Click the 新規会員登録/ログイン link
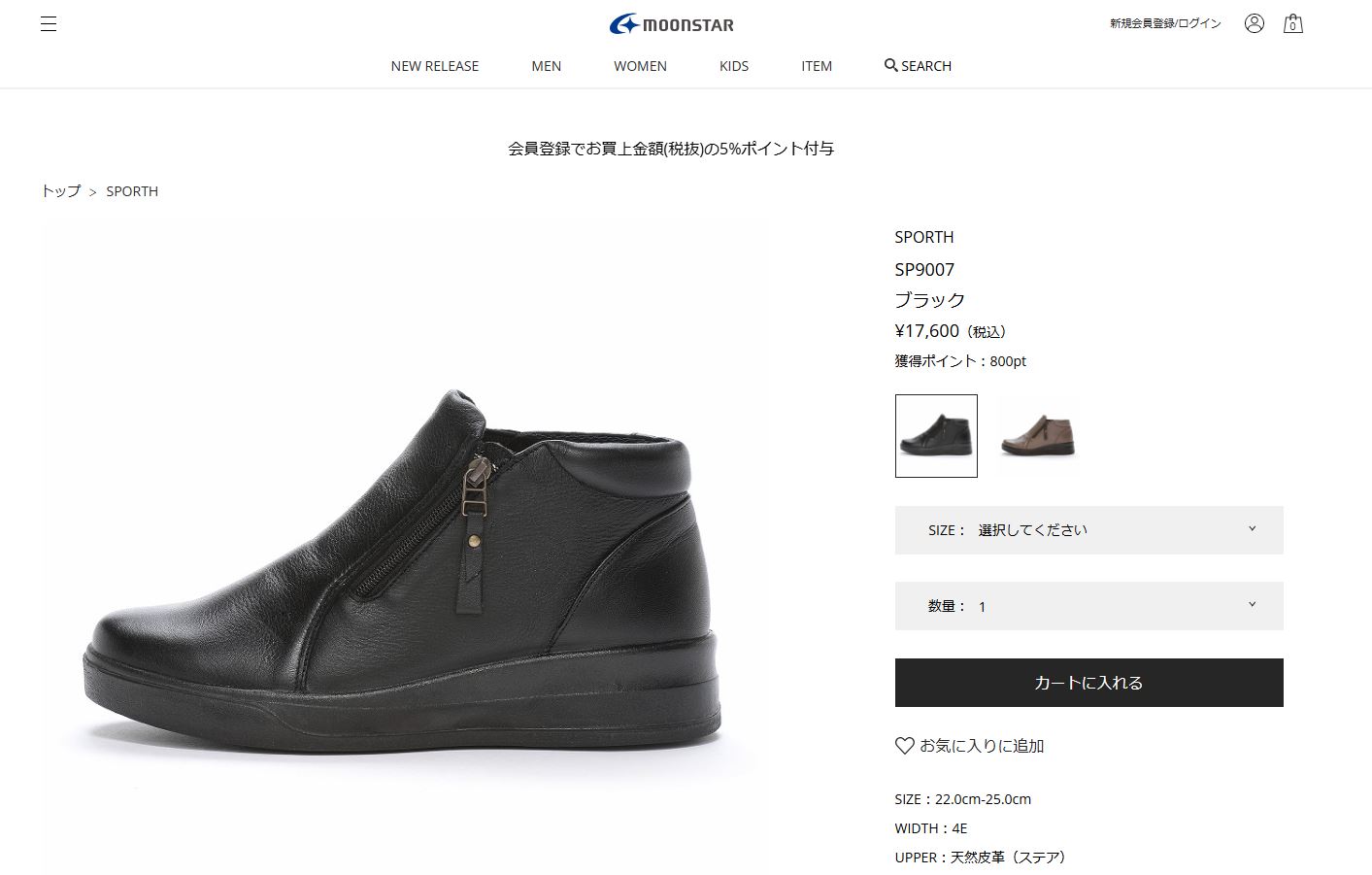This screenshot has height=875, width=1372. click(1165, 23)
